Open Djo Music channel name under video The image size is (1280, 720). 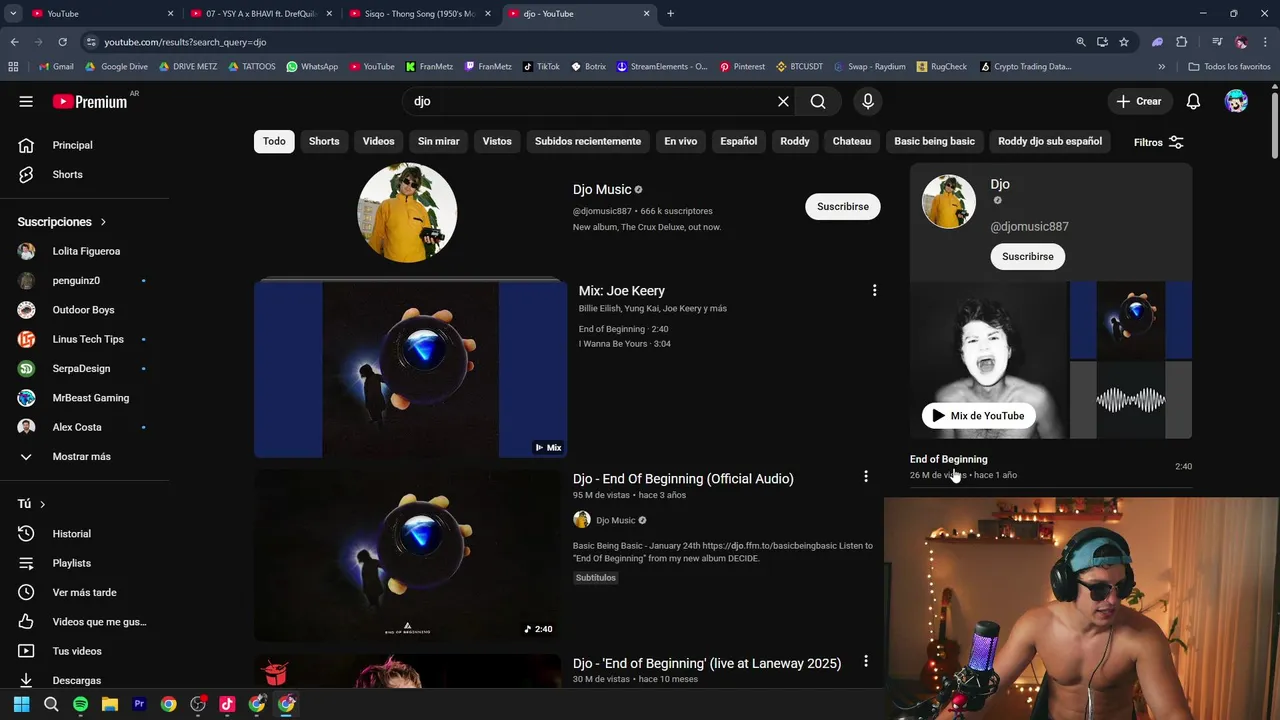pyautogui.click(x=615, y=520)
